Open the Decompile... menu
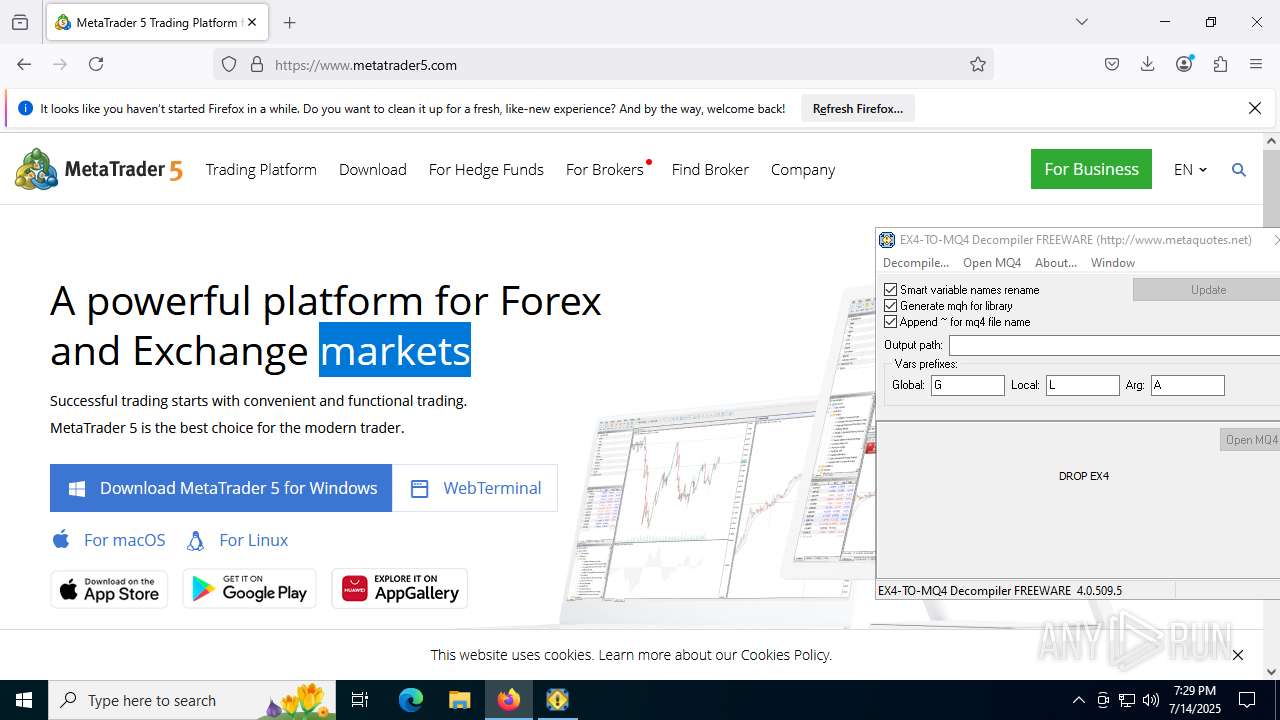Viewport: 1280px width, 720px height. coord(916,263)
